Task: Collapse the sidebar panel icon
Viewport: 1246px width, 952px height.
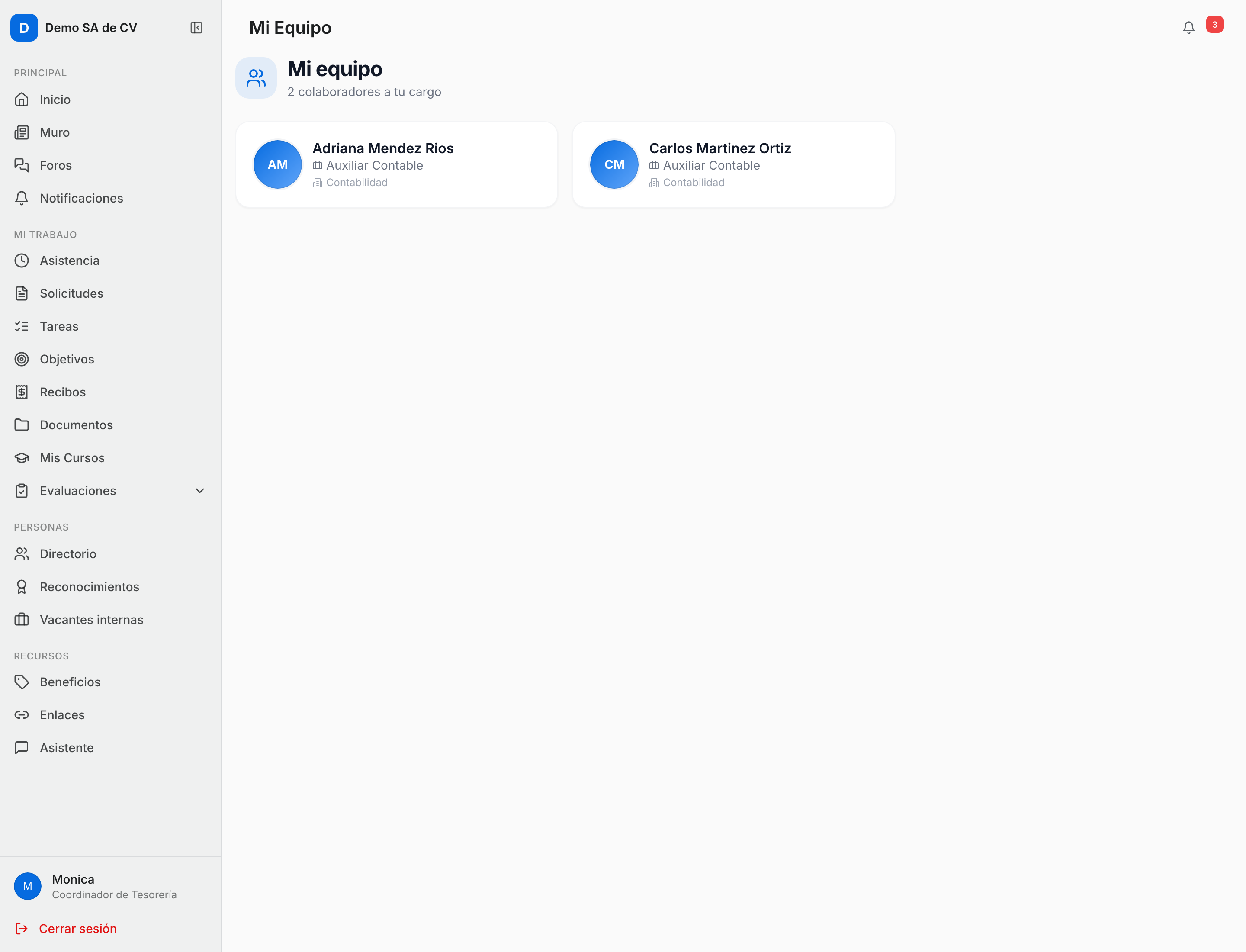Action: tap(196, 28)
